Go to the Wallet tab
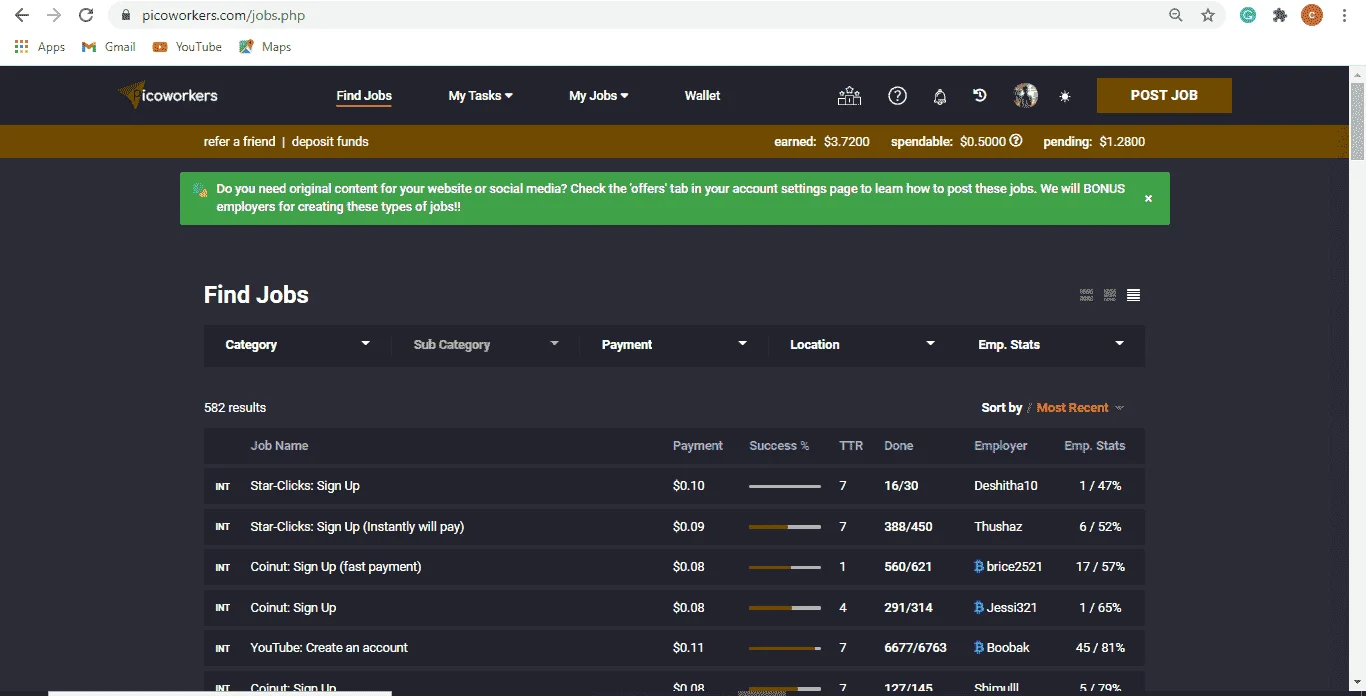1366x696 pixels. coord(702,96)
